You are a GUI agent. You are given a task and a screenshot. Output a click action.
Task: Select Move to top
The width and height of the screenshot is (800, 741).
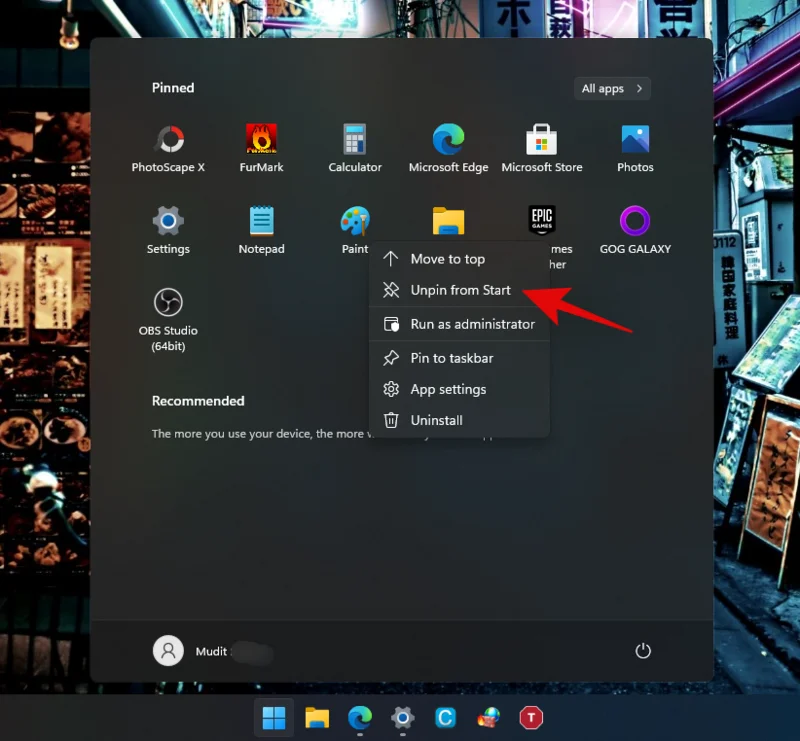(x=447, y=258)
